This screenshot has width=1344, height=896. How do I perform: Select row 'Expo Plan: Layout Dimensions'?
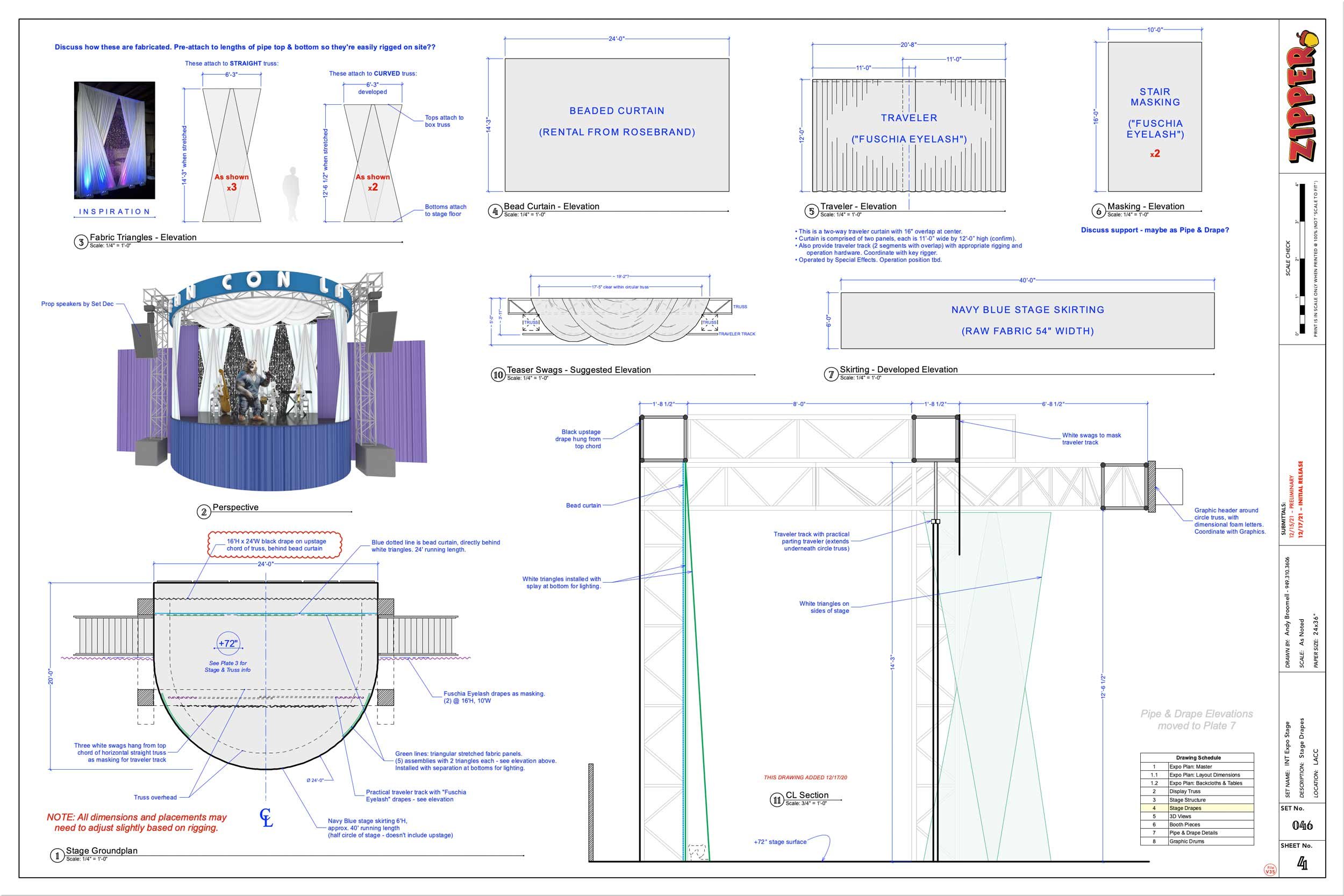(x=1197, y=775)
